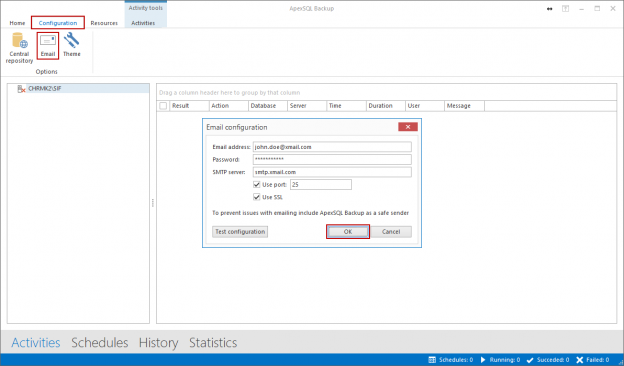Open the Activities bottom view
624x366 pixels.
[36, 343]
